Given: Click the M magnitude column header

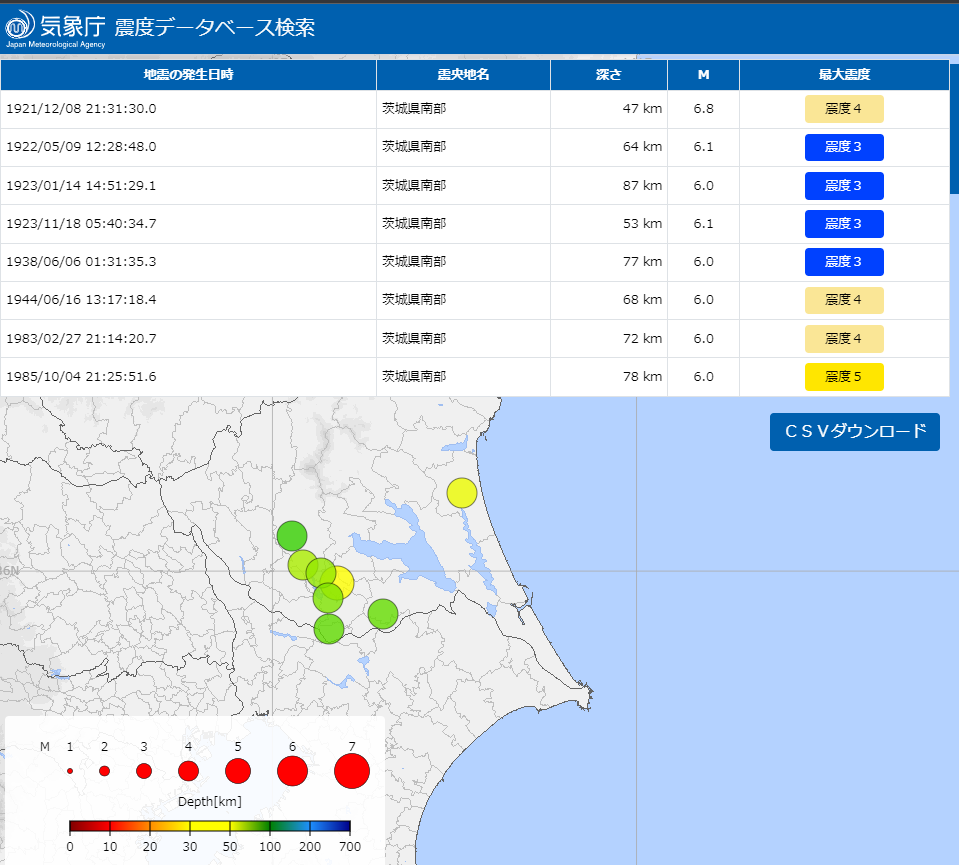Looking at the screenshot, I should coord(703,75).
